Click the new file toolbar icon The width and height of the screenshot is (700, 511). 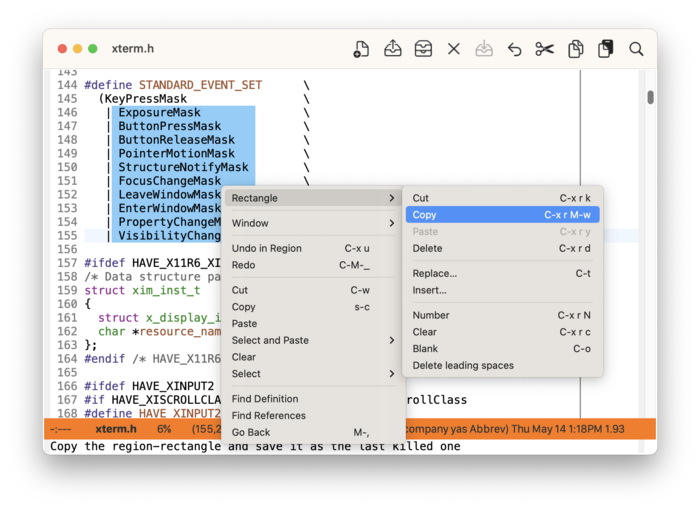[361, 49]
